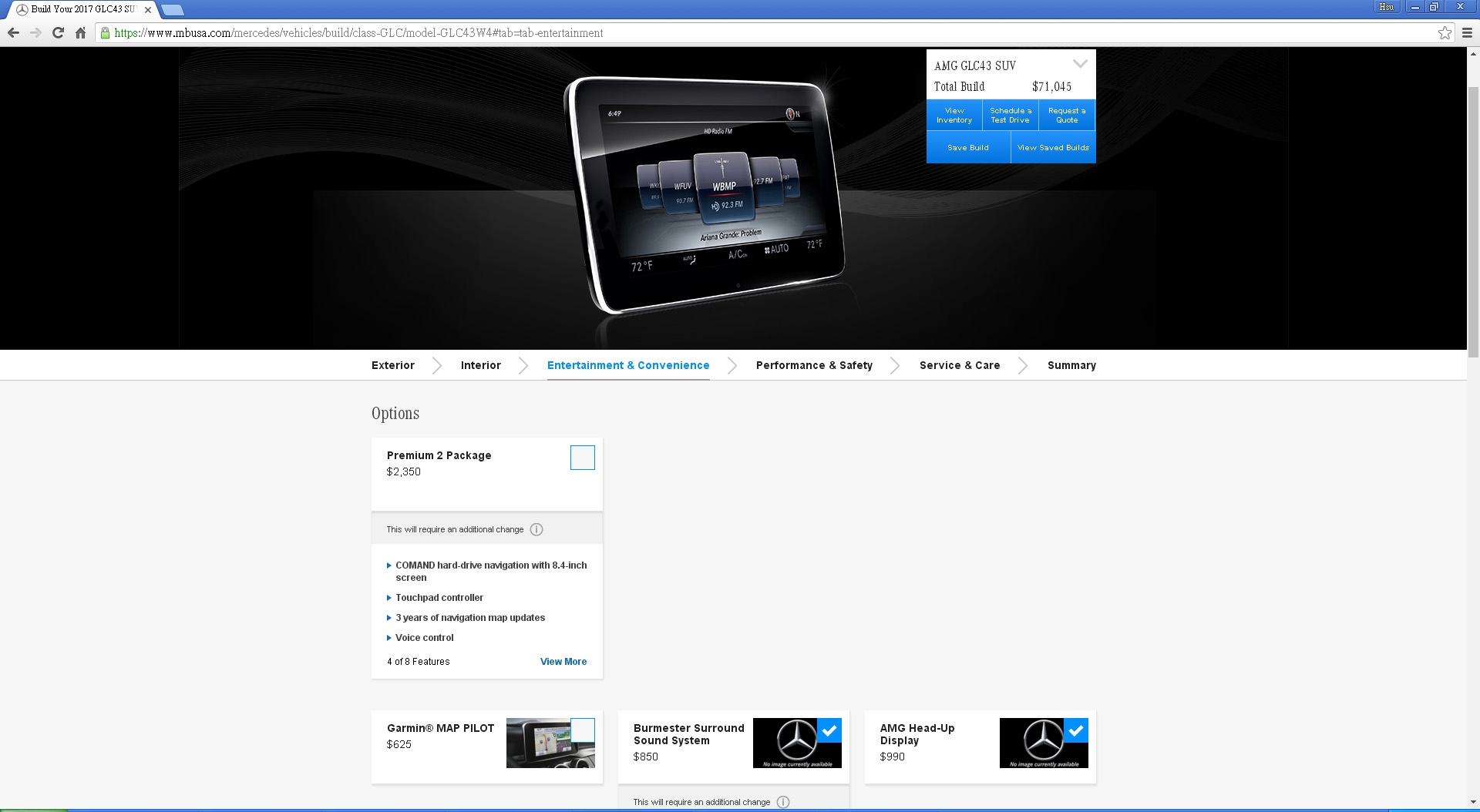Reload the current page
The width and height of the screenshot is (1480, 812).
click(x=58, y=33)
